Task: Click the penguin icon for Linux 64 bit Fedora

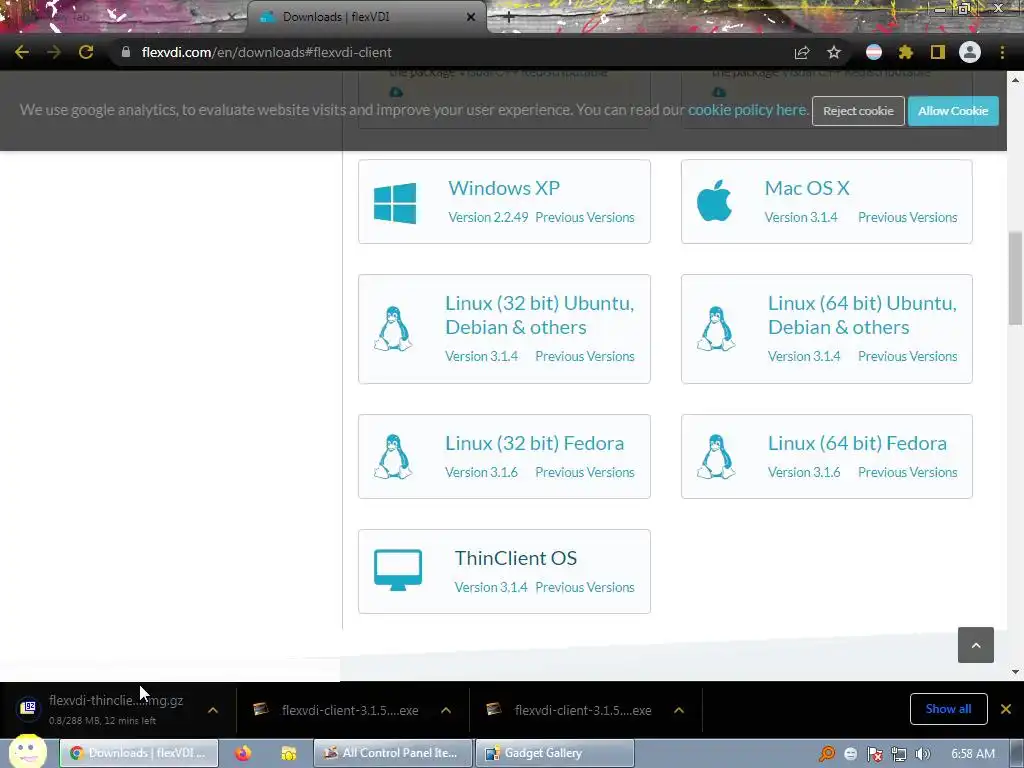Action: [716, 456]
